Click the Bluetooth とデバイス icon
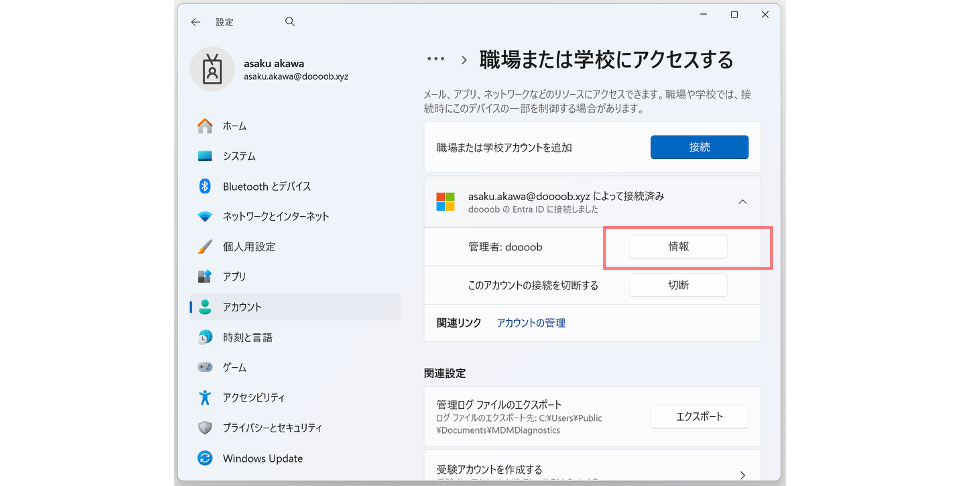The image size is (960, 486). [x=205, y=186]
